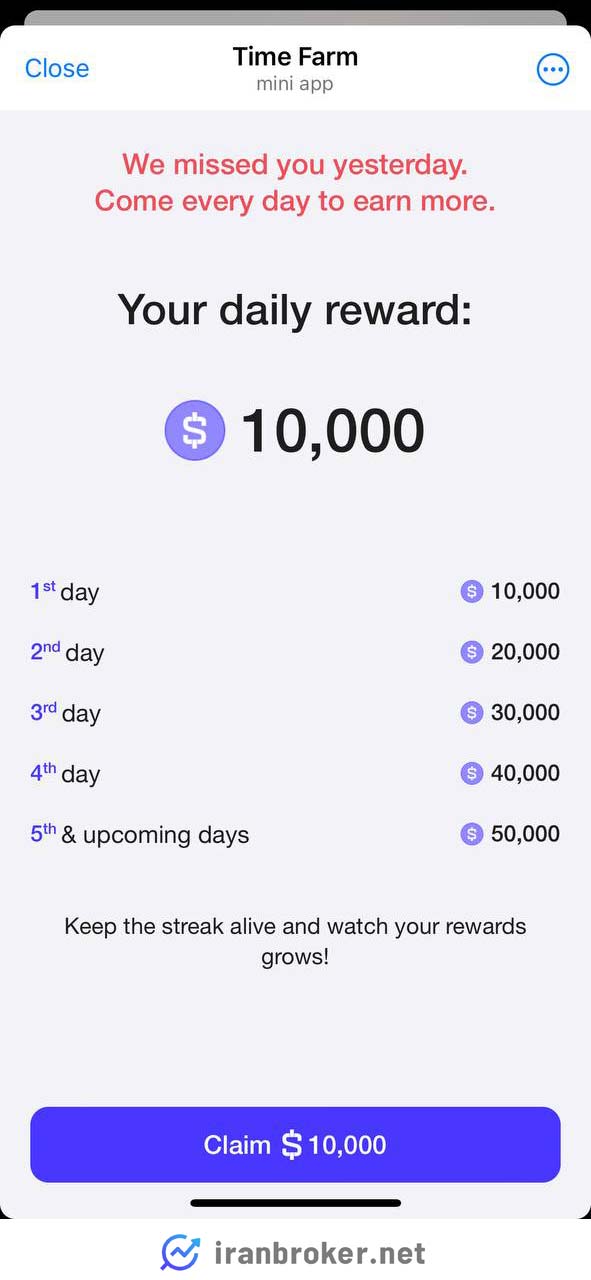Select the 1st day reward row
The image size is (591, 1280).
tap(295, 591)
